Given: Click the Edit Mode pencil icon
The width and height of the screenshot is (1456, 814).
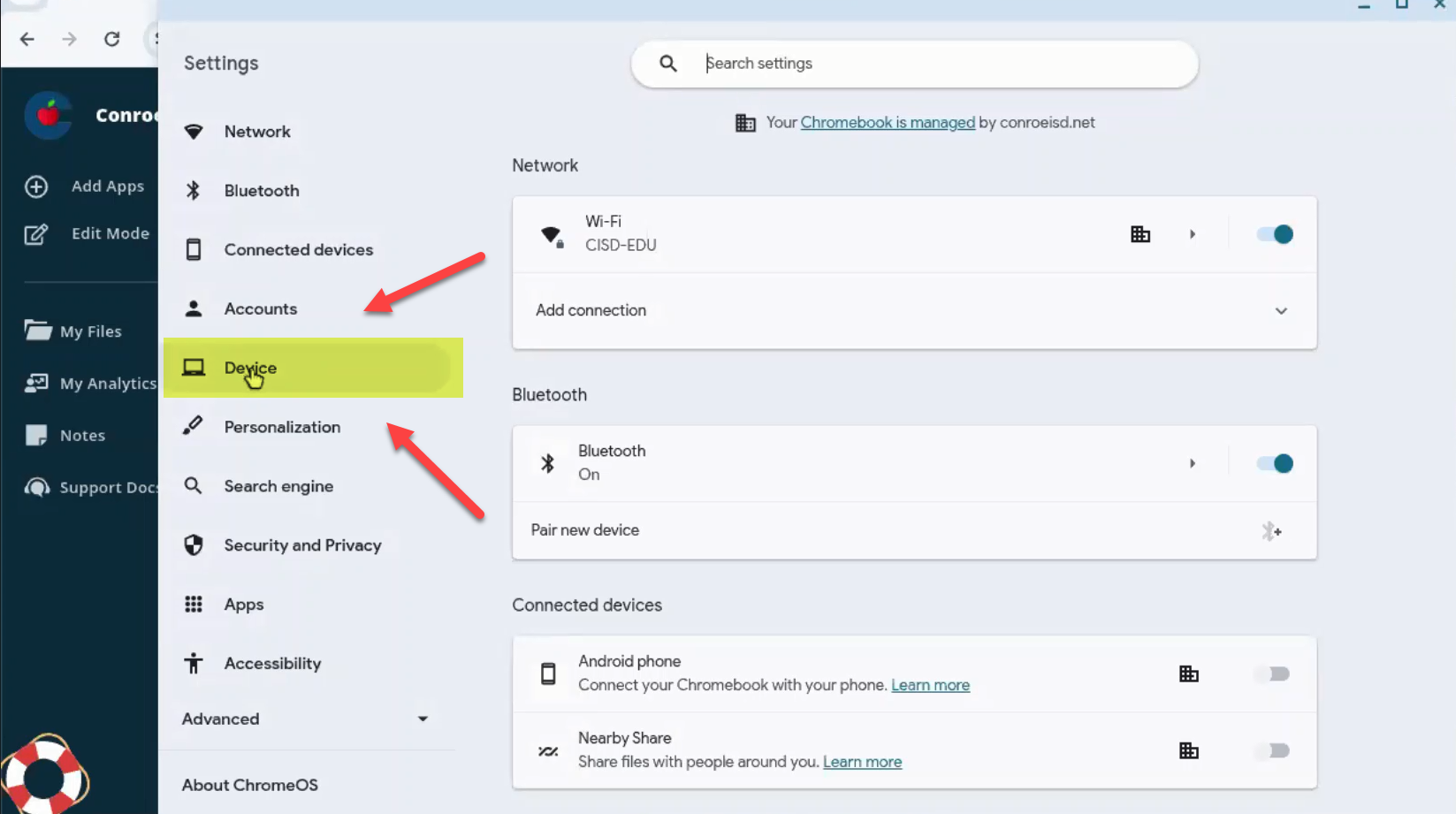Looking at the screenshot, I should pyautogui.click(x=36, y=234).
